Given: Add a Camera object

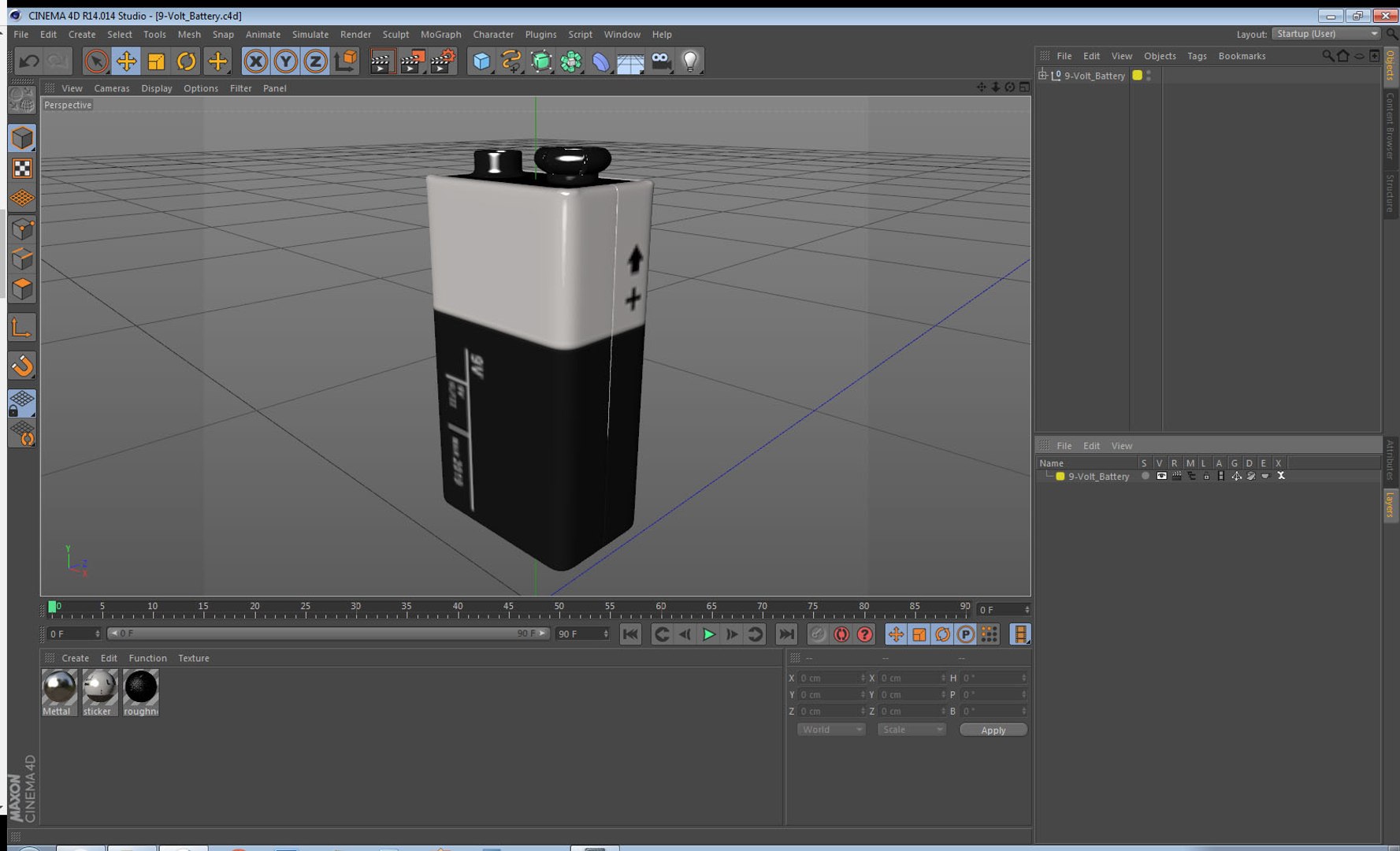Looking at the screenshot, I should tap(661, 61).
